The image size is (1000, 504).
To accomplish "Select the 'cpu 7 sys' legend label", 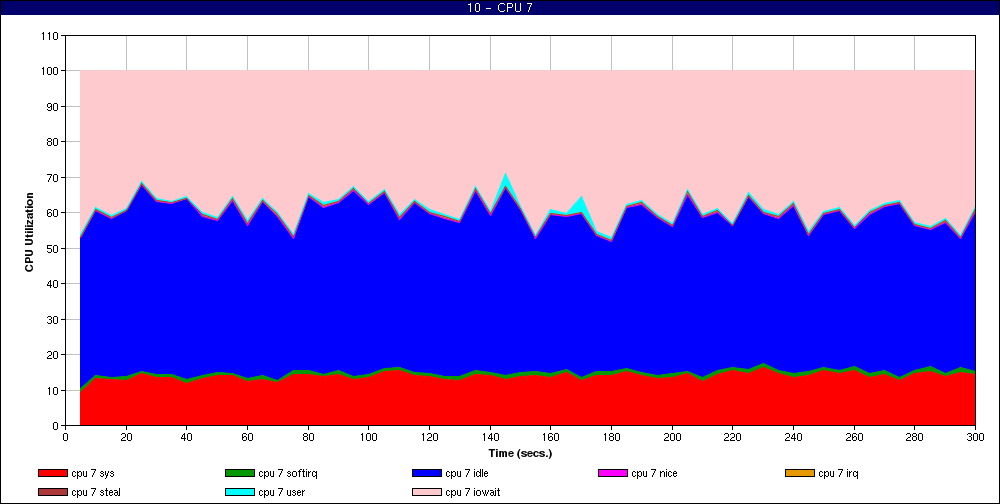I will 92,473.
